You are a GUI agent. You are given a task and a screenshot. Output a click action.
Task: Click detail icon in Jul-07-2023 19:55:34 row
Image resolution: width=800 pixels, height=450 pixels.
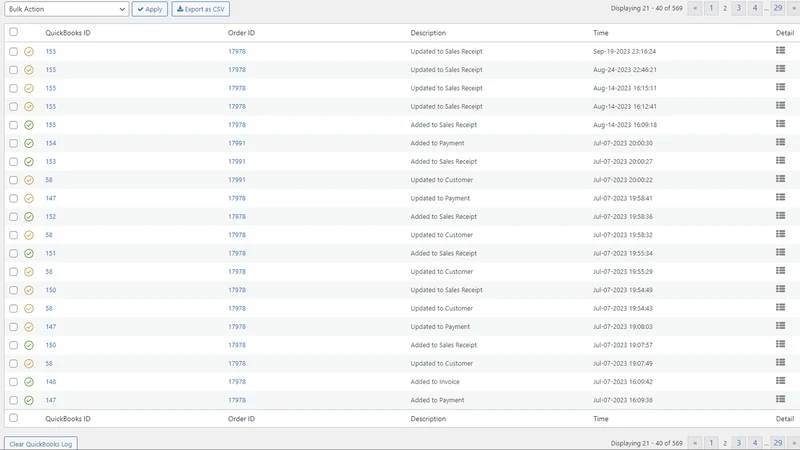point(780,252)
